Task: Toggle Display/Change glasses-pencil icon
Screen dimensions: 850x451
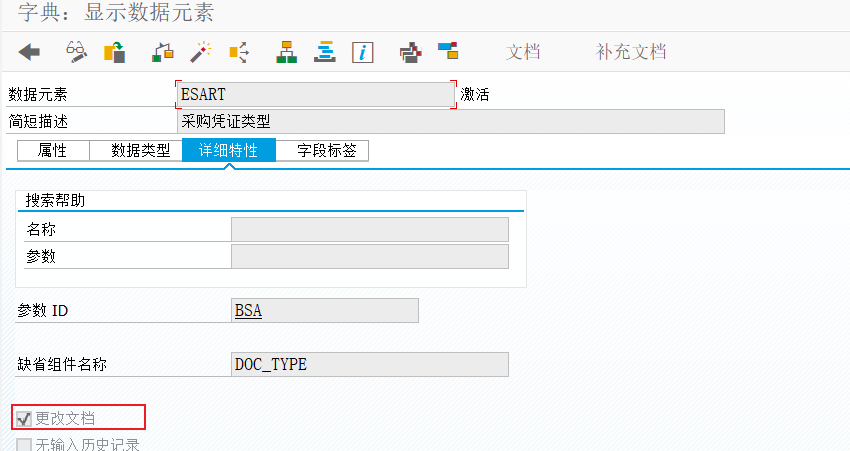Action: 76,52
